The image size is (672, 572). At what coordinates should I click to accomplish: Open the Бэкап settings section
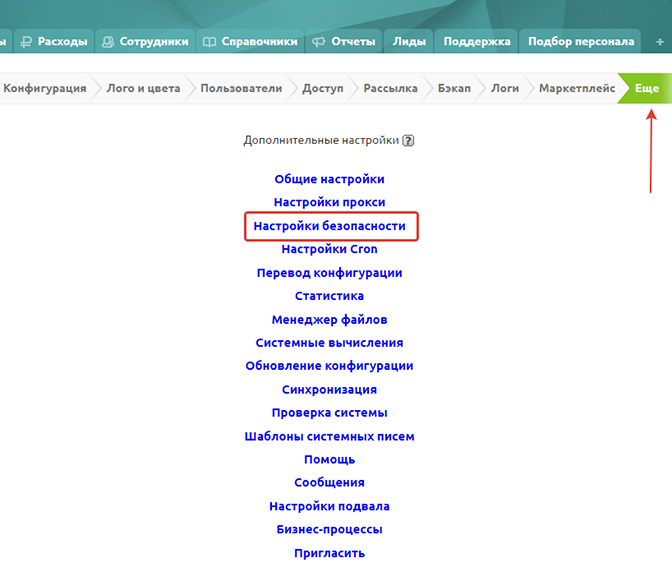coord(454,88)
